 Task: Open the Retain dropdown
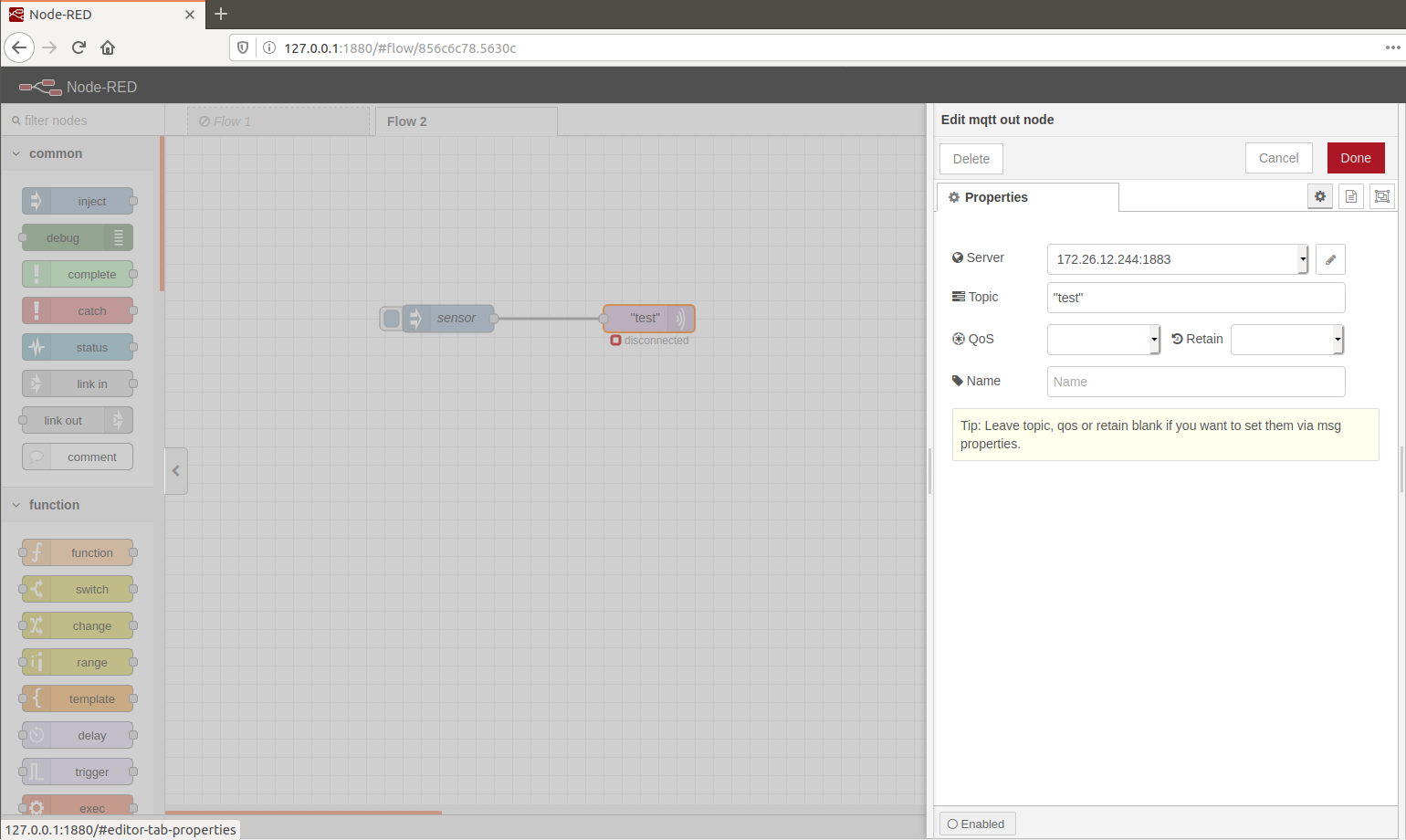click(x=1287, y=339)
